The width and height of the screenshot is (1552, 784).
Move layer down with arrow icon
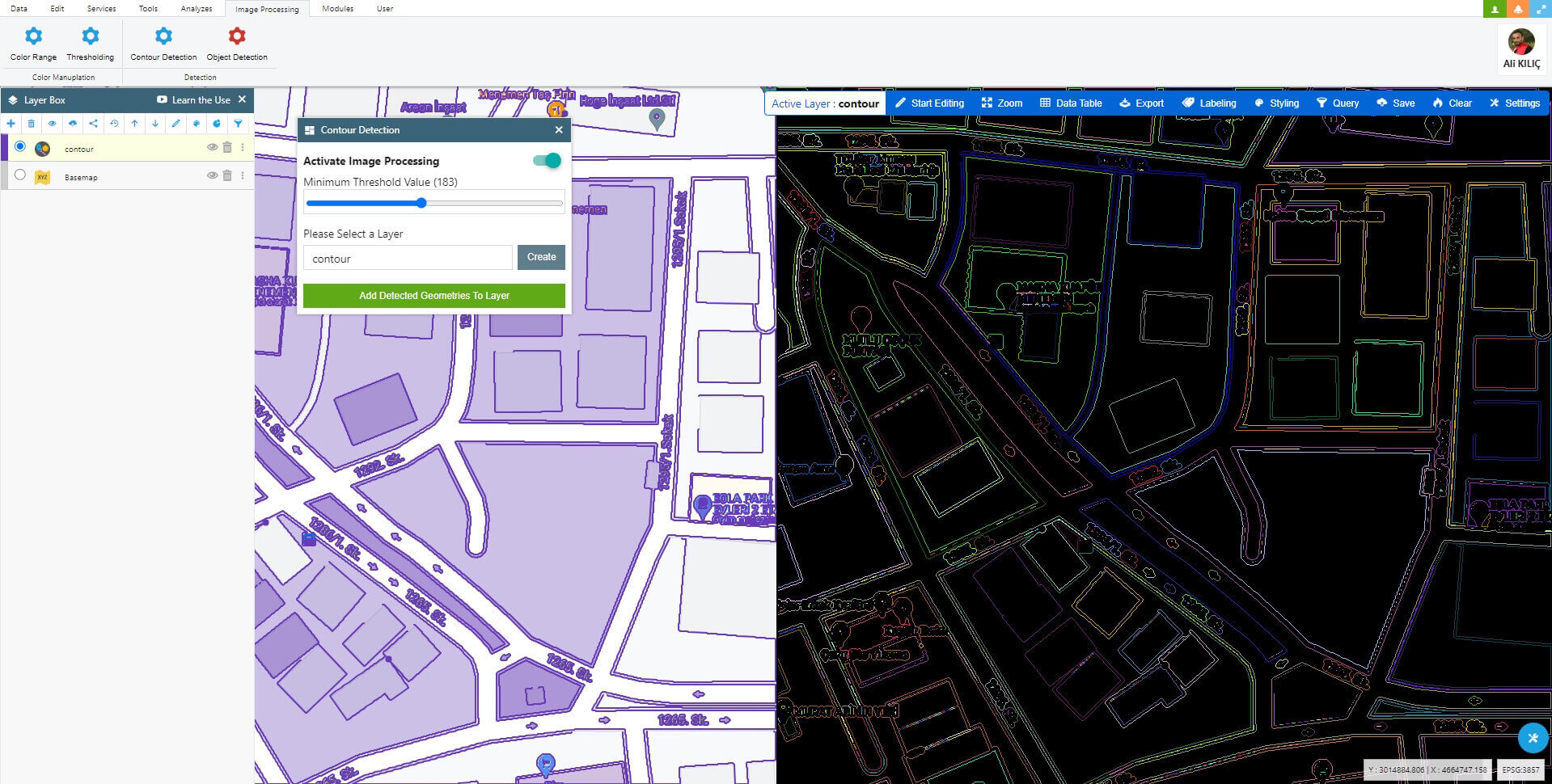click(x=155, y=124)
